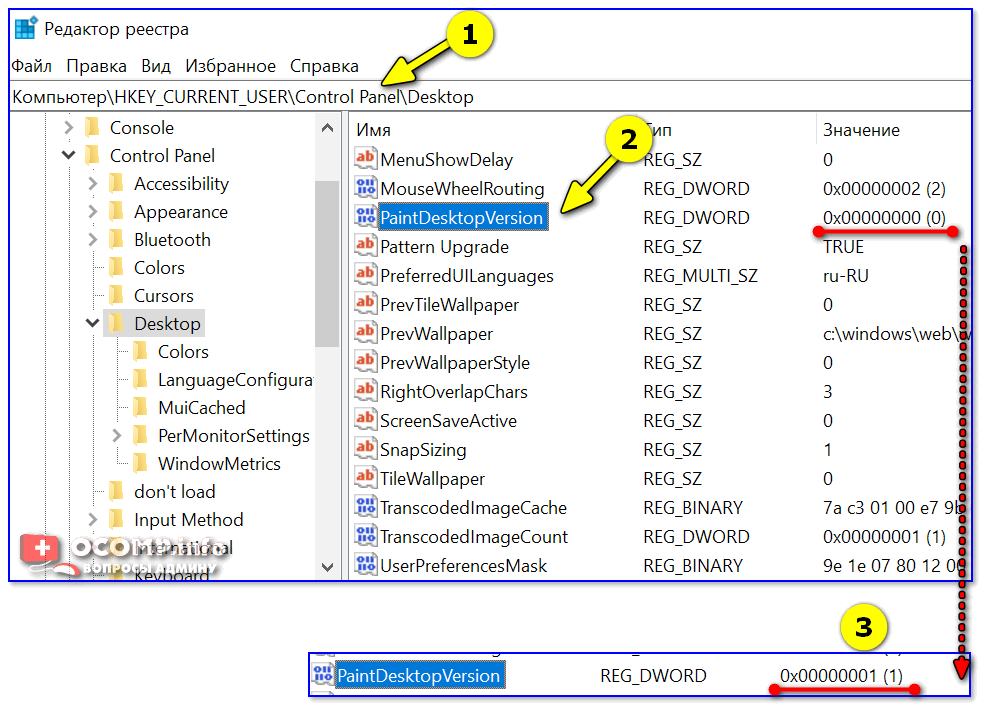Click the TranscodedImageCache binary value icon
The image size is (981, 709).
pos(365,508)
